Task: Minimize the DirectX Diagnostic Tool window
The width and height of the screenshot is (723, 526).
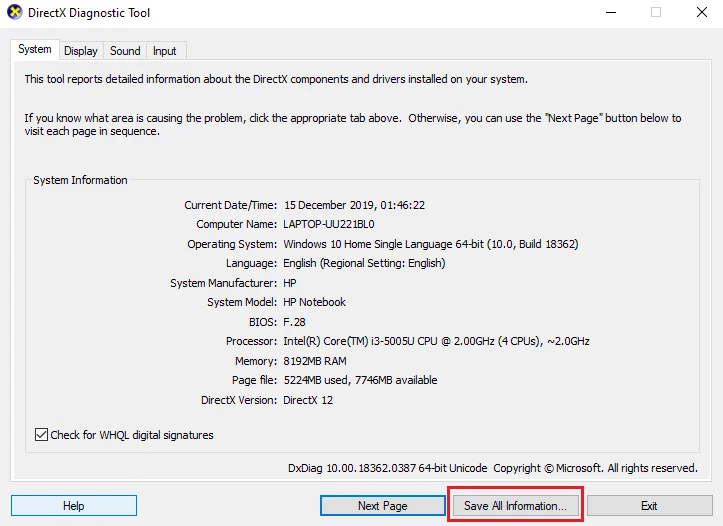Action: click(x=611, y=12)
